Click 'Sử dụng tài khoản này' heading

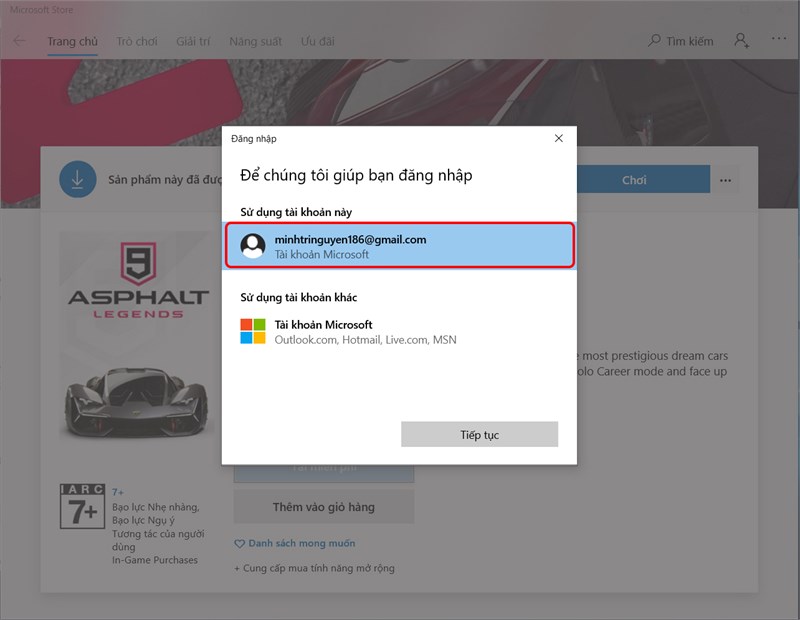point(296,212)
